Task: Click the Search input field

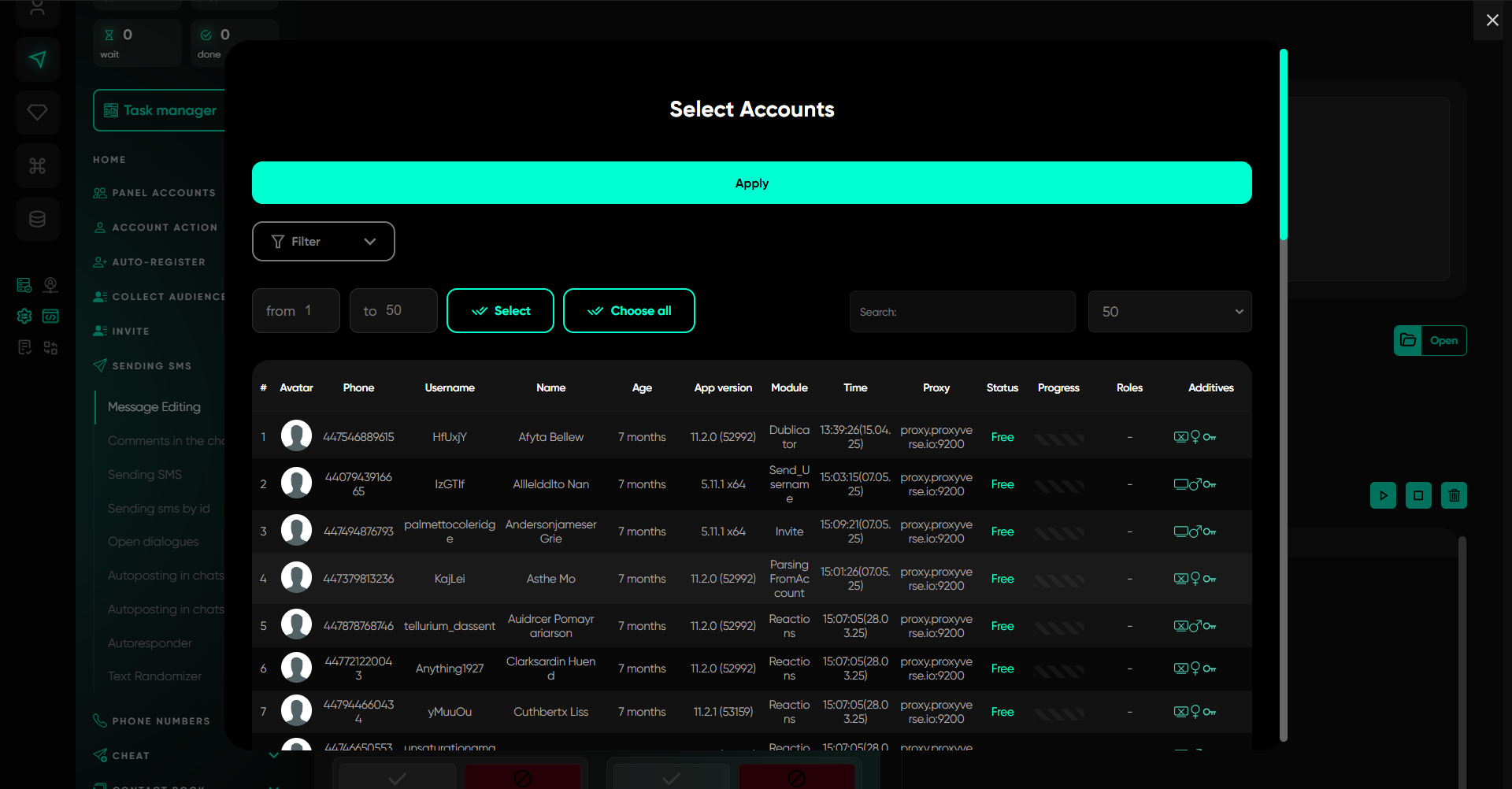Action: 962,312
